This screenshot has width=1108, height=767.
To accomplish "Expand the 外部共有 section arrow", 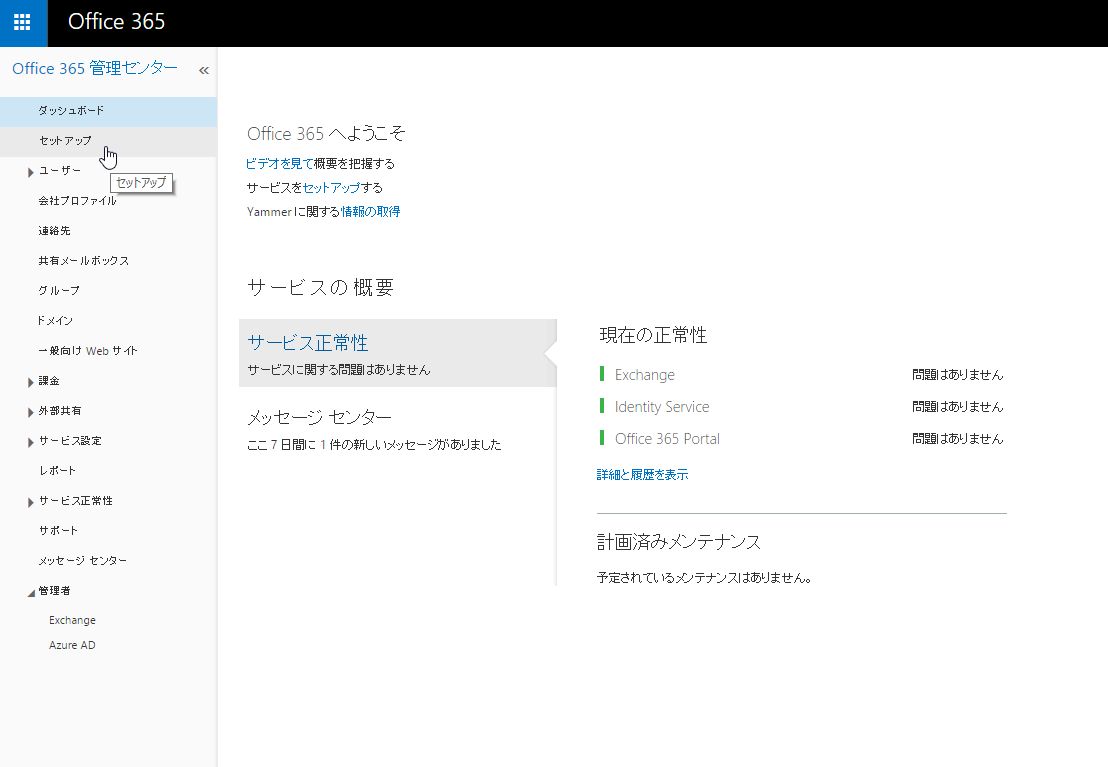I will [x=30, y=411].
